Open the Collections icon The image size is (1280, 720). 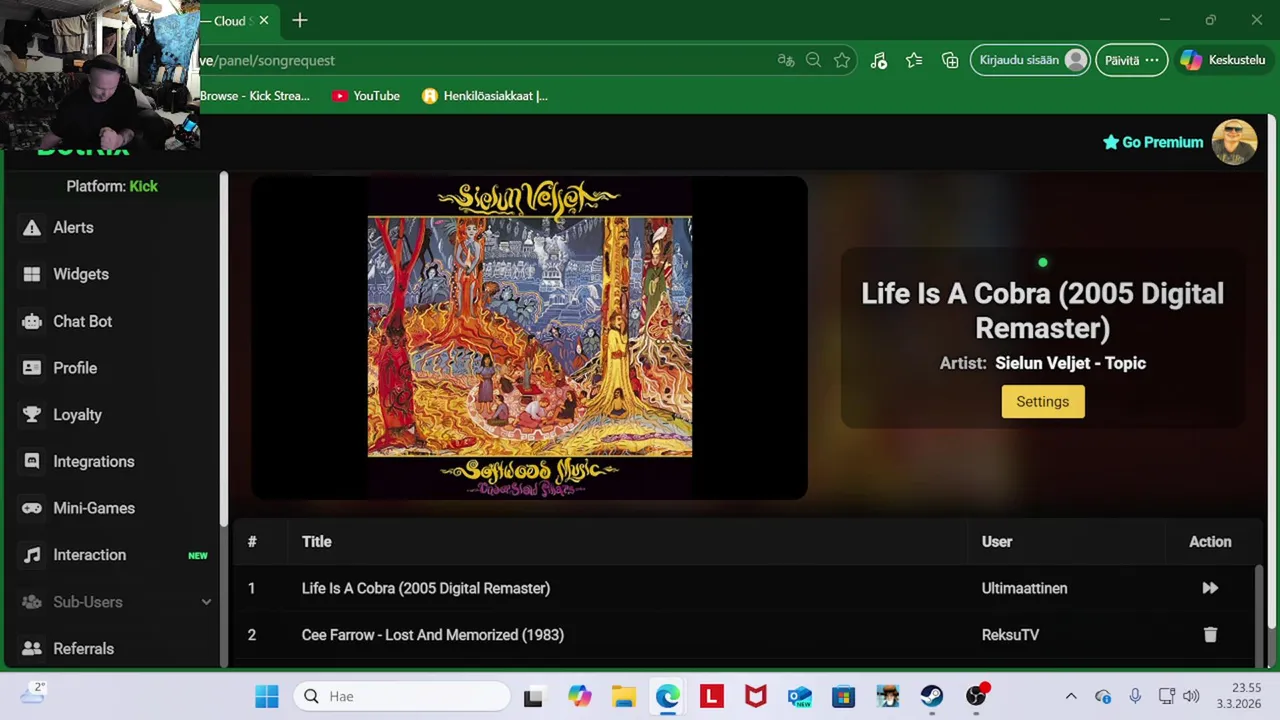click(950, 60)
